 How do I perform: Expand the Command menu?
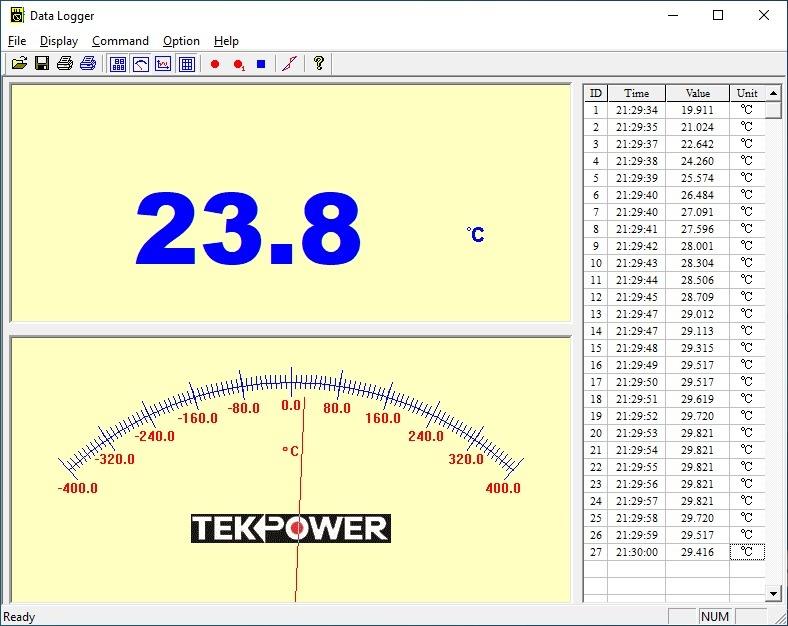click(x=120, y=41)
